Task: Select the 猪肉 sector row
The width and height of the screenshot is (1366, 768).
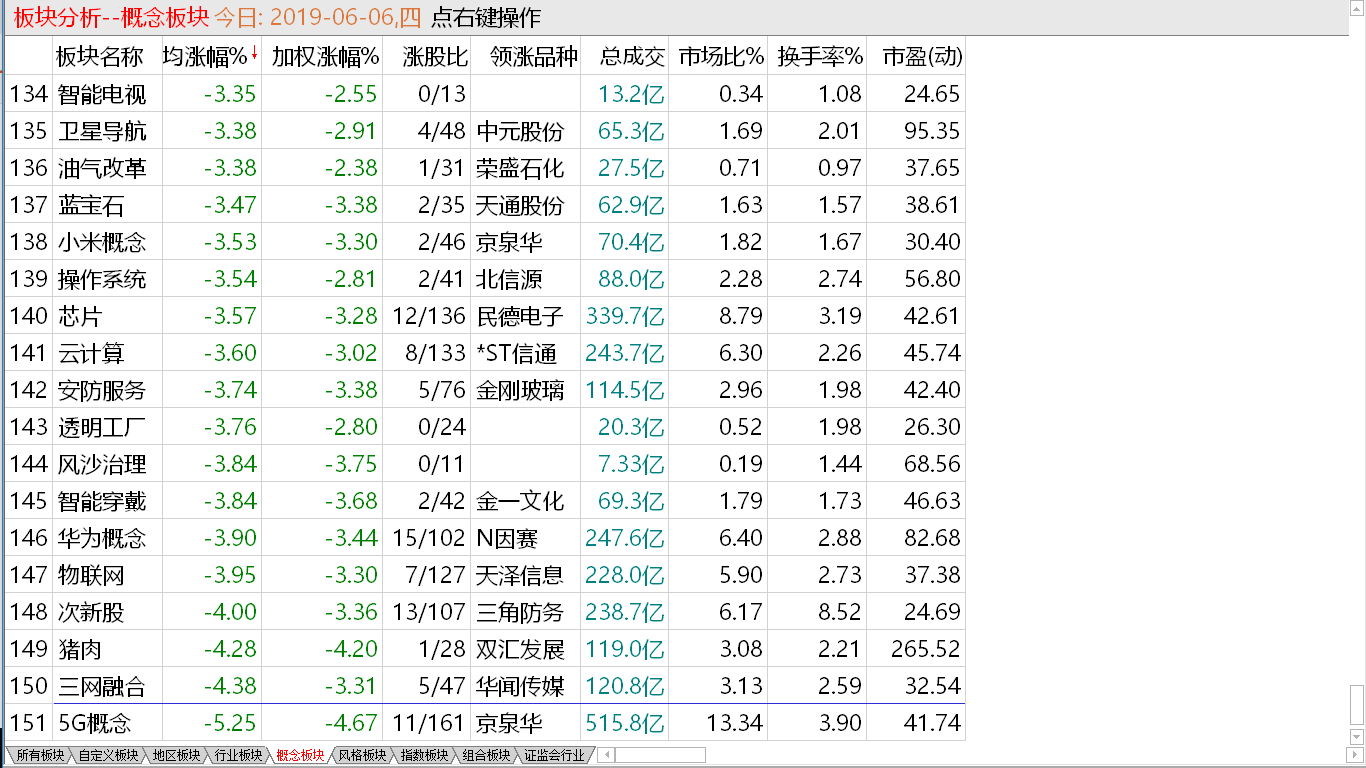Action: (485, 649)
